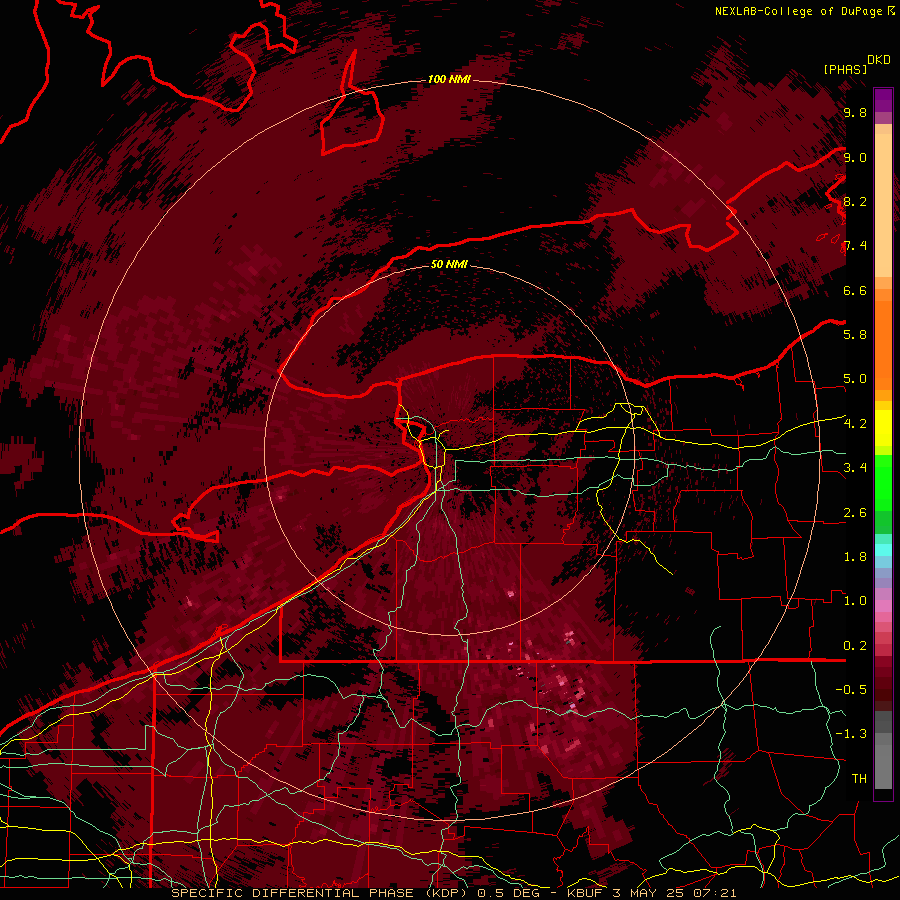Click the 5.8 scale value
Image resolution: width=900 pixels, height=900 pixels.
[855, 334]
